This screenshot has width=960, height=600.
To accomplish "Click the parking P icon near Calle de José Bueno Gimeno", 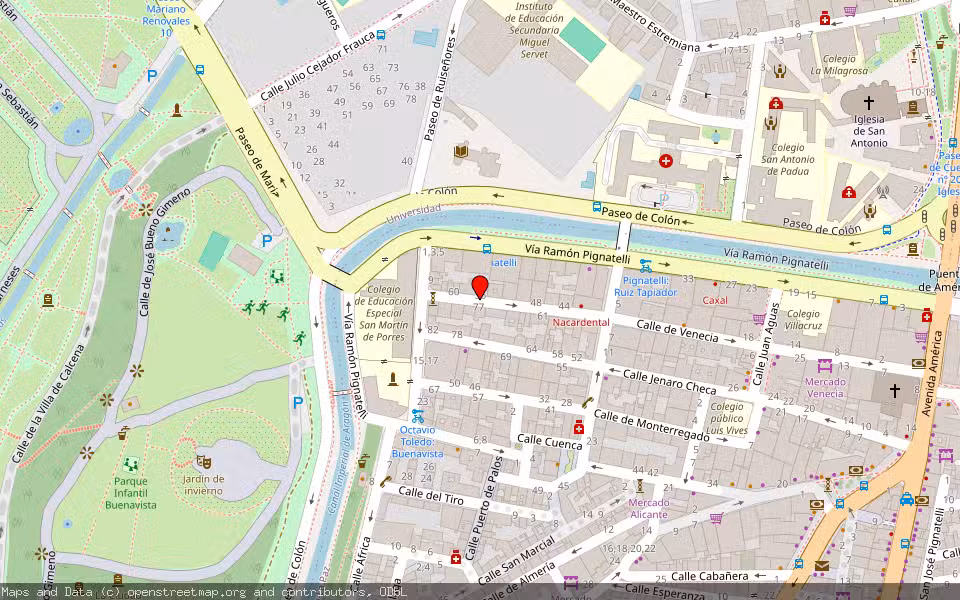I will pyautogui.click(x=267, y=241).
